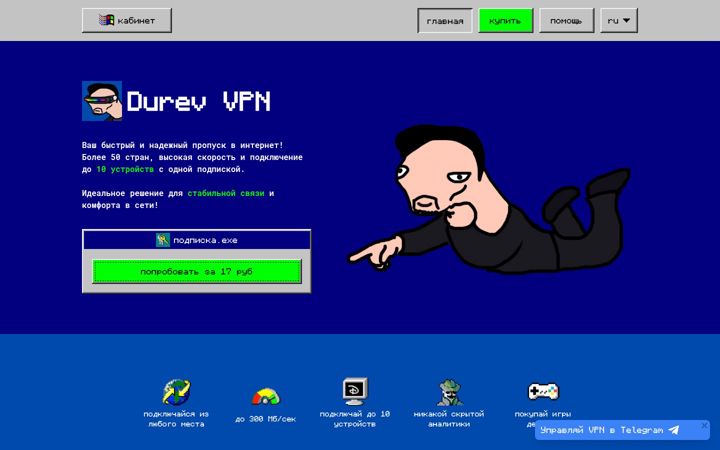Click the green 10 устройств text

tap(125, 169)
